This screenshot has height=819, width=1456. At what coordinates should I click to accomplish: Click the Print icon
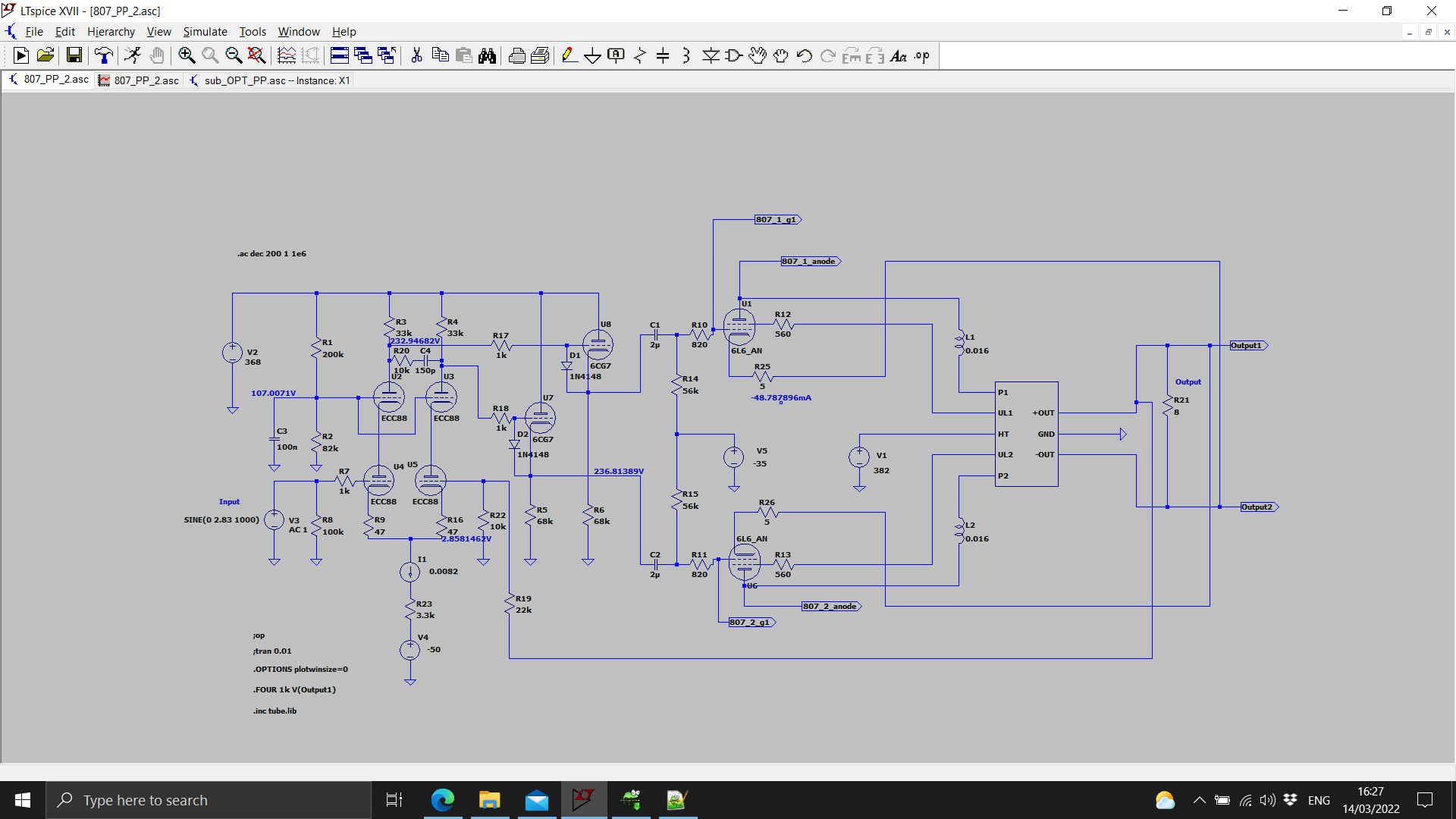click(516, 55)
